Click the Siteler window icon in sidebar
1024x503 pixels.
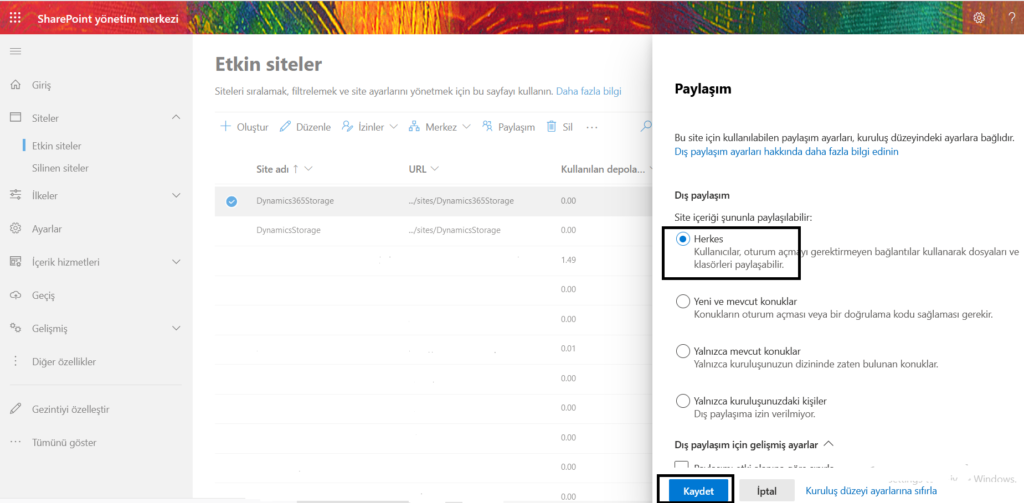pyautogui.click(x=16, y=118)
